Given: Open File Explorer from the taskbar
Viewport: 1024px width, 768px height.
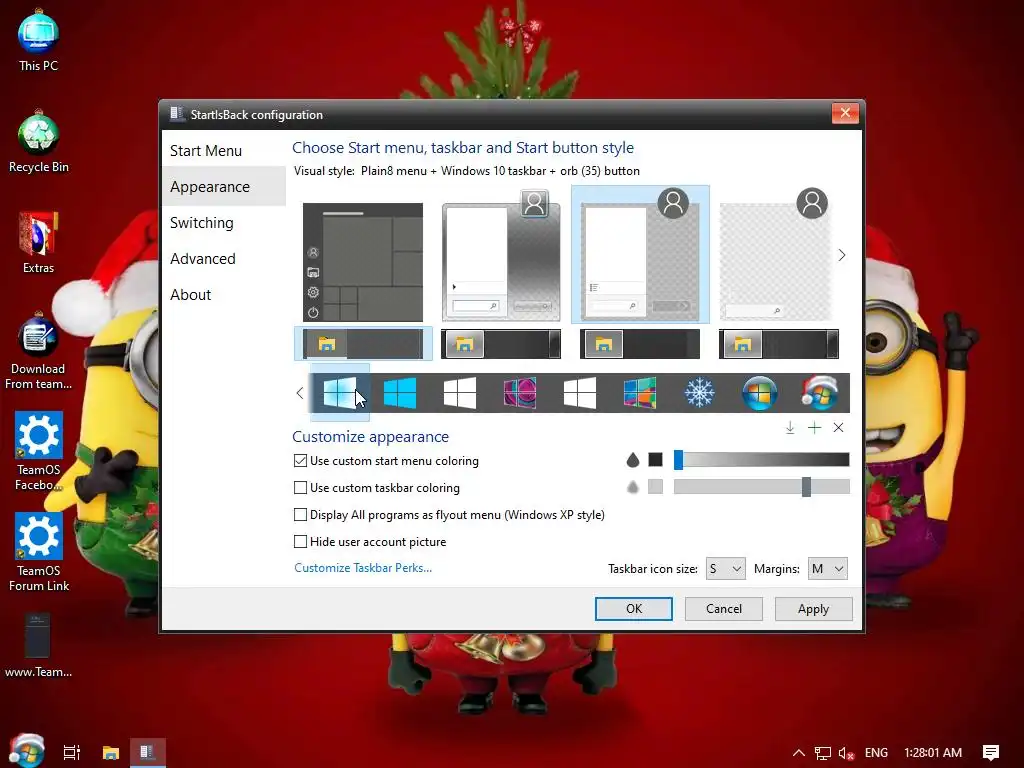Looking at the screenshot, I should (111, 752).
